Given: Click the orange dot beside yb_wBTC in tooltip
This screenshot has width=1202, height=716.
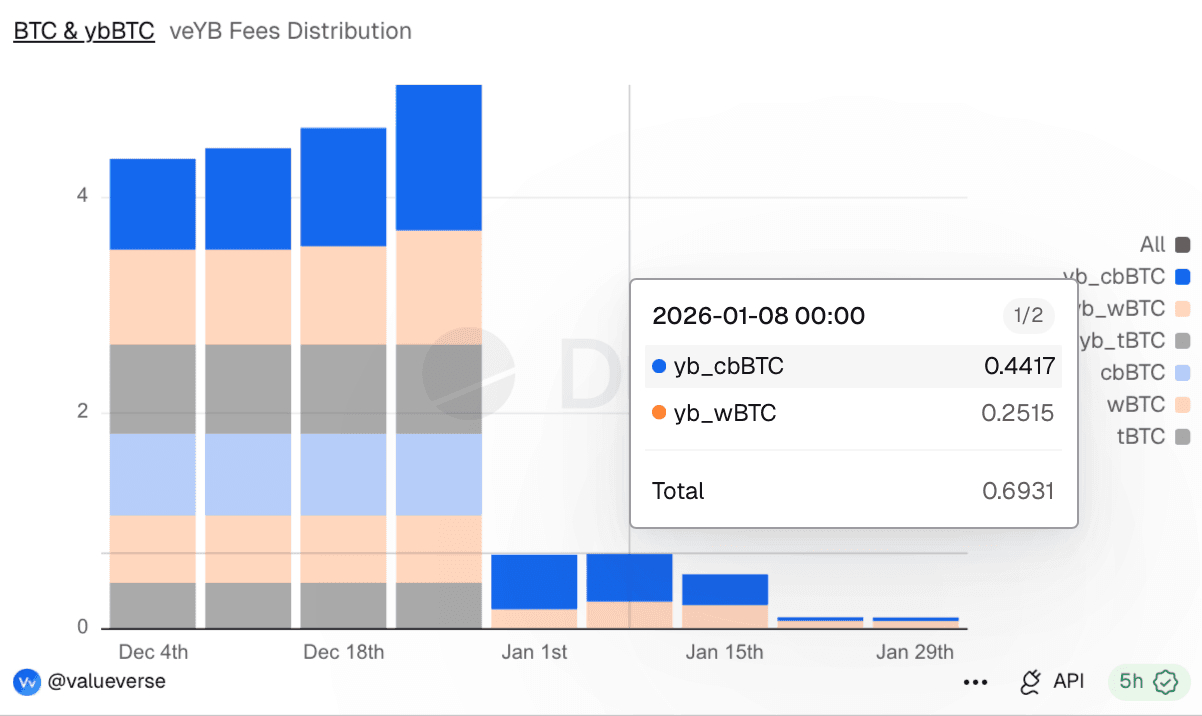Looking at the screenshot, I should click(659, 413).
